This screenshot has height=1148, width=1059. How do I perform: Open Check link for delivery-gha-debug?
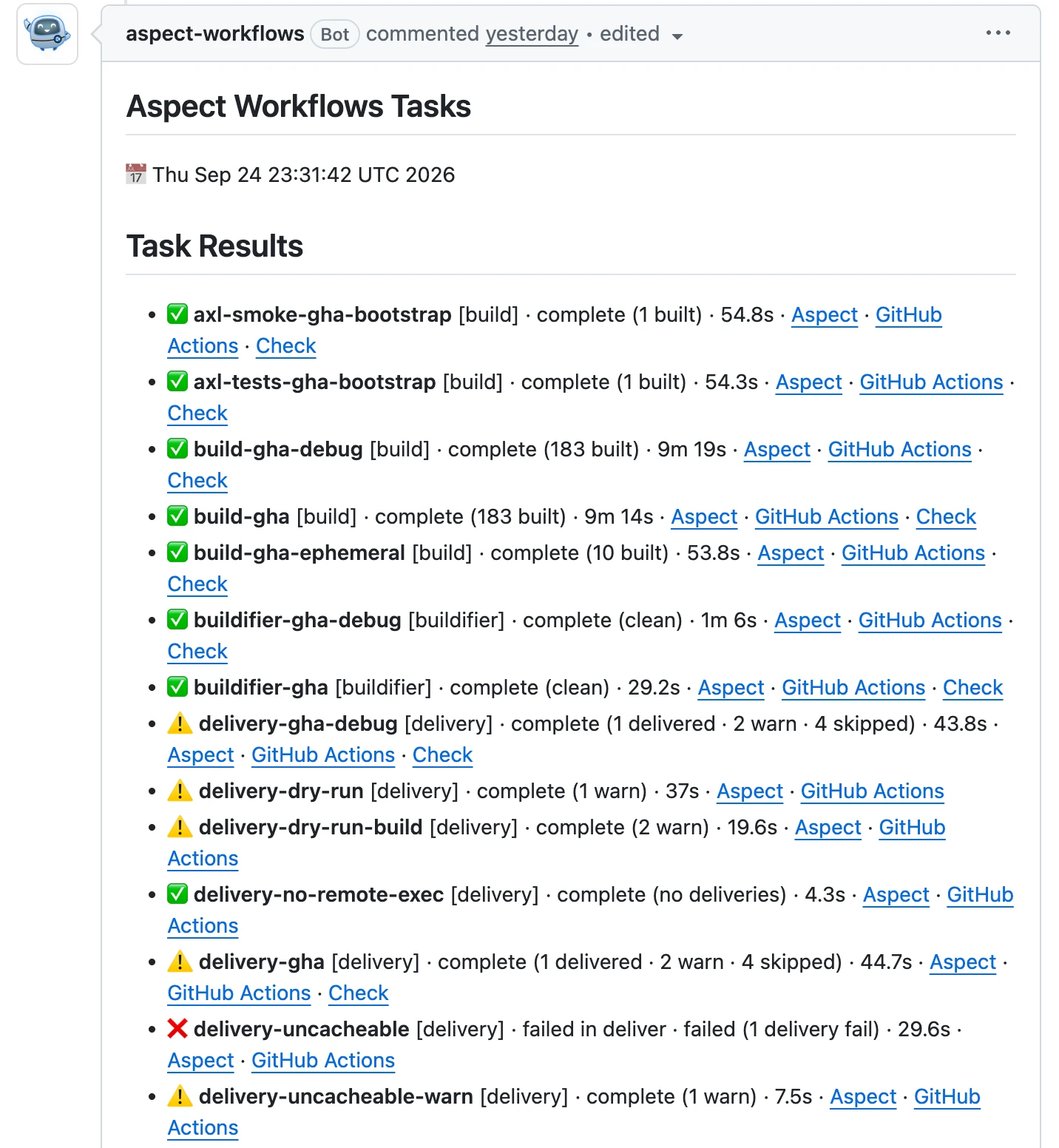click(x=442, y=755)
